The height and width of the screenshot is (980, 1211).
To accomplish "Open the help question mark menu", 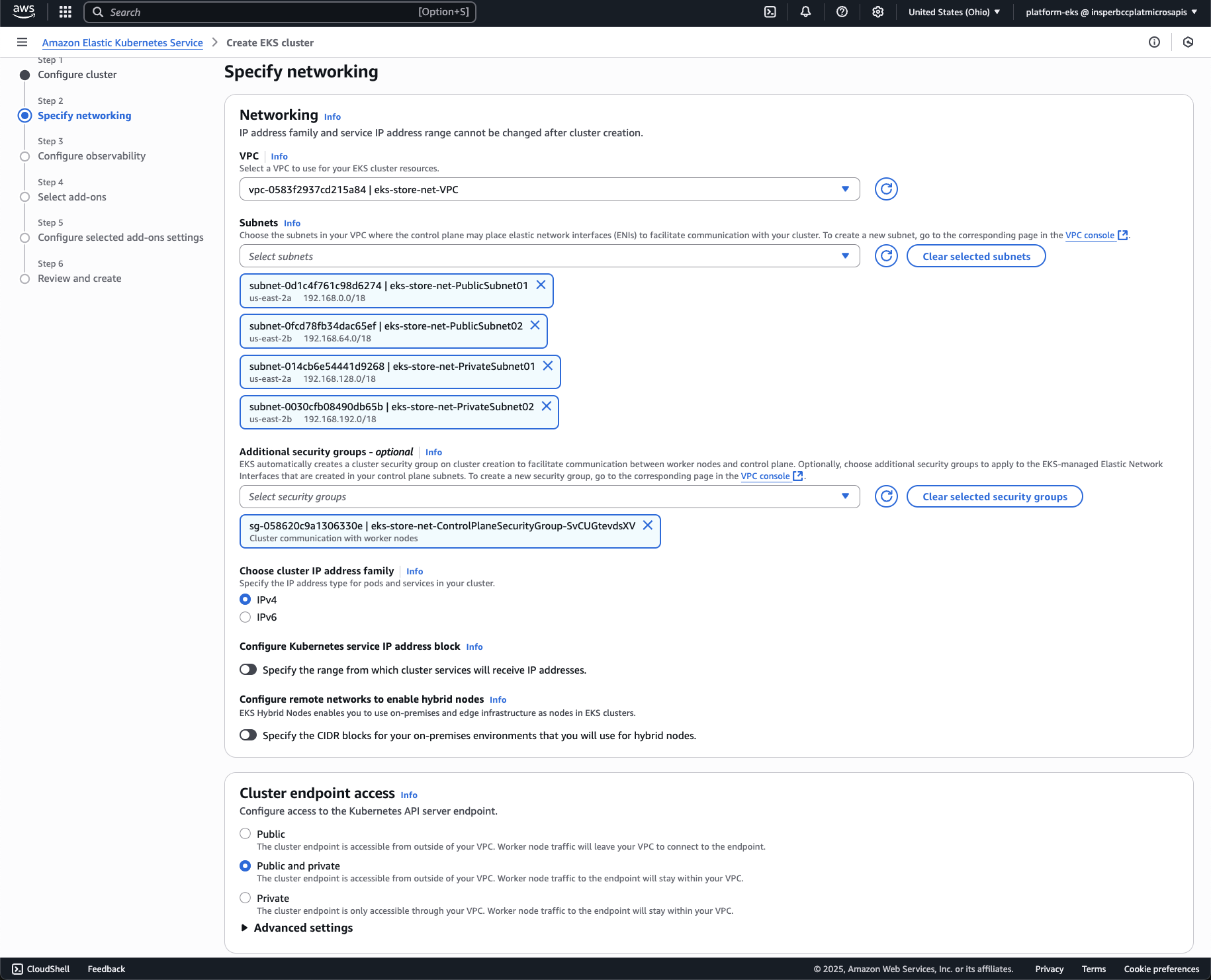I will pos(842,12).
